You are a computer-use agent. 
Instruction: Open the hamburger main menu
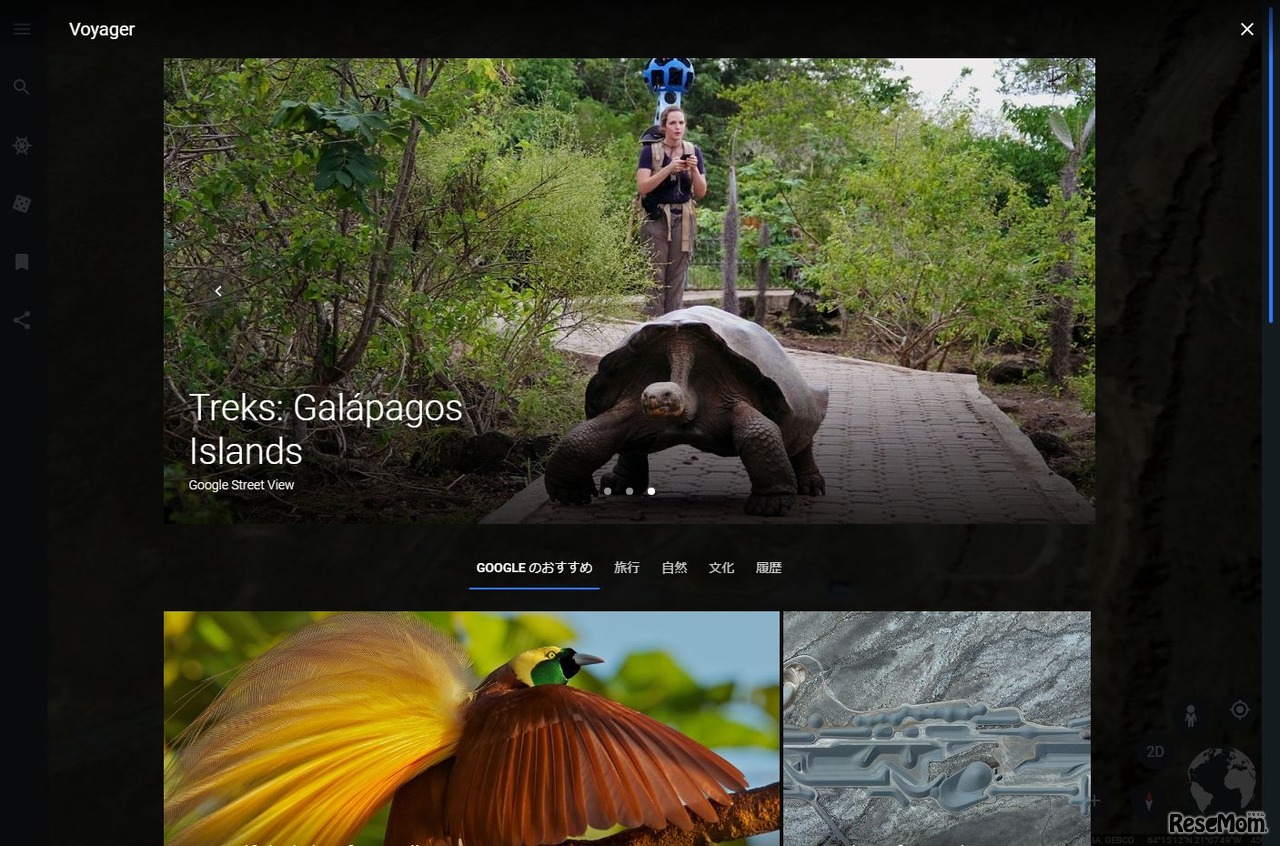[22, 29]
